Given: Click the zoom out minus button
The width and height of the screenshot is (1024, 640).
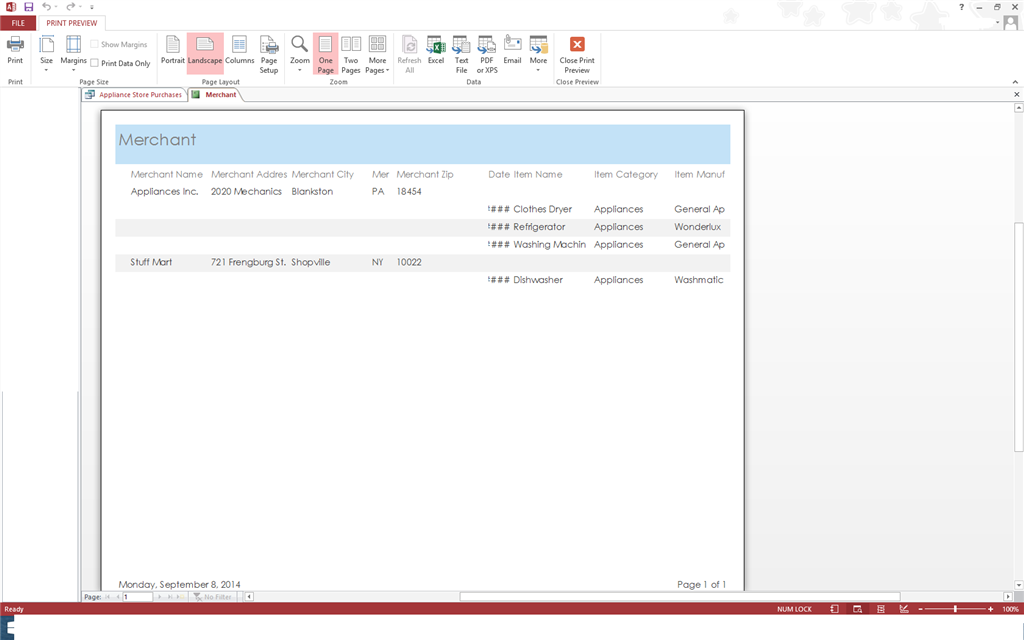Looking at the screenshot, I should [921, 609].
